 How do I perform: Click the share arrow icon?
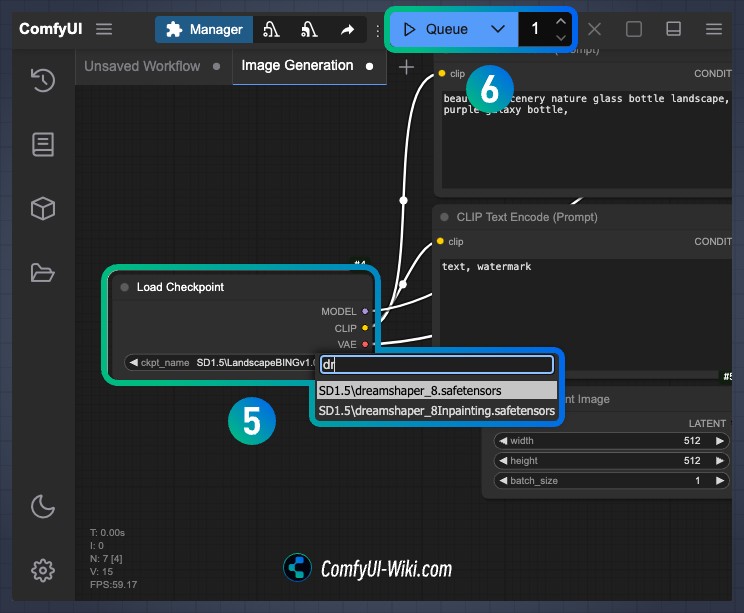point(347,30)
